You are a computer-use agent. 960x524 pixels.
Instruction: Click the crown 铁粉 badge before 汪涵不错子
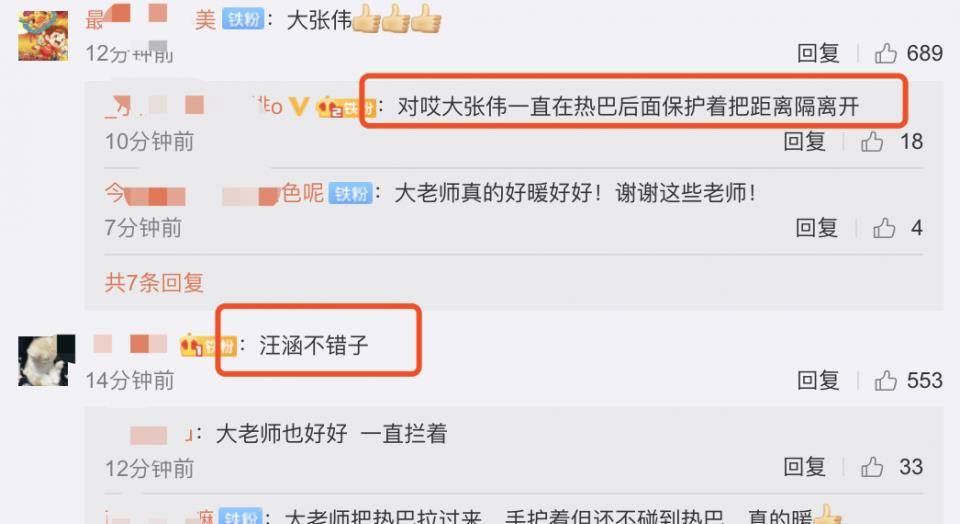(x=208, y=346)
